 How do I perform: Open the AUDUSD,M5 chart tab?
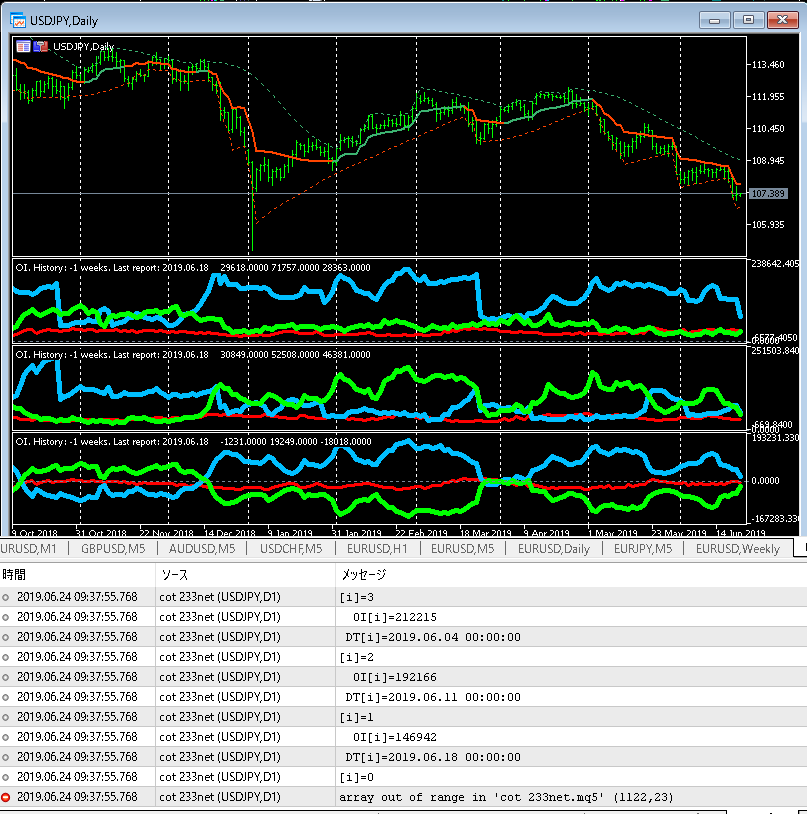[x=201, y=548]
